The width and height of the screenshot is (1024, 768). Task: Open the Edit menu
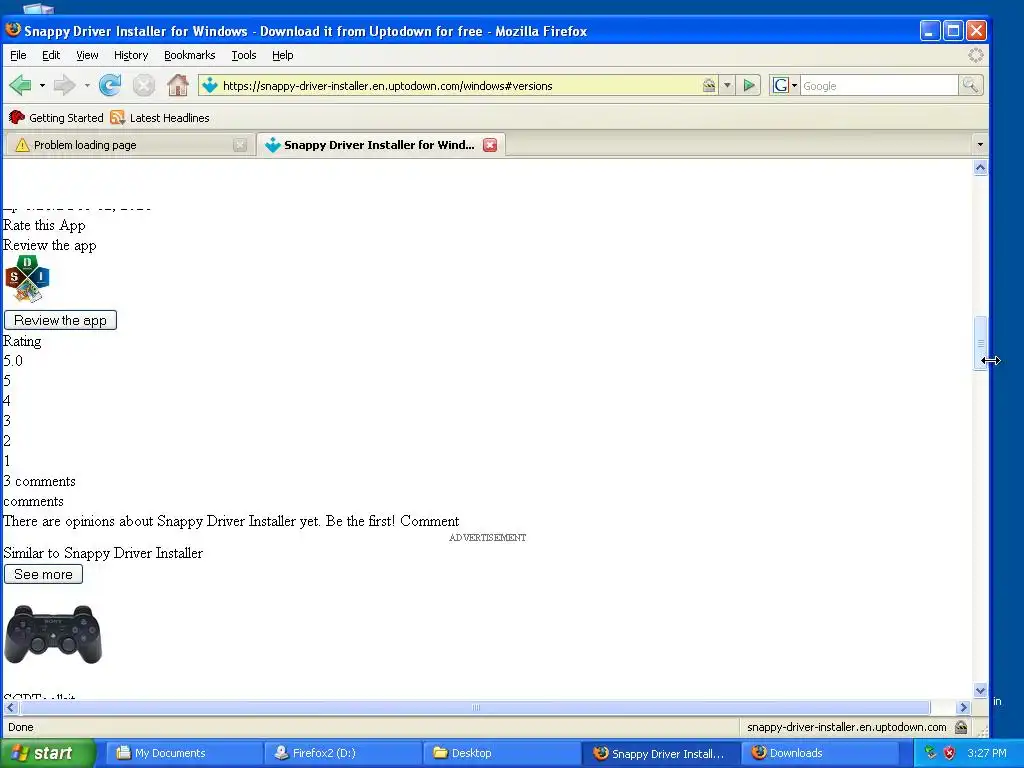click(51, 56)
